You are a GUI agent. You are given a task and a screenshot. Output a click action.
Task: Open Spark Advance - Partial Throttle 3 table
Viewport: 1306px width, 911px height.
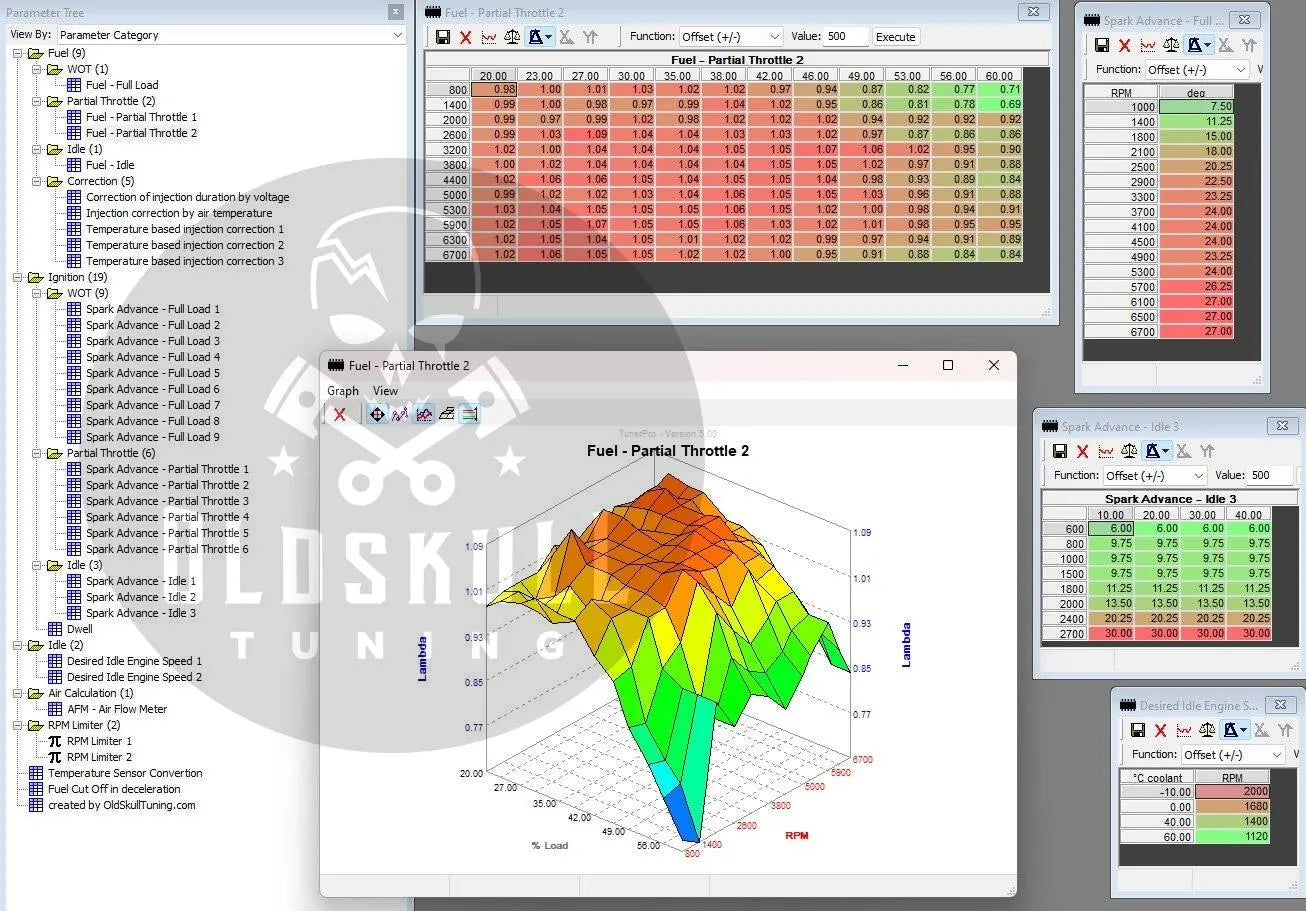(166, 501)
